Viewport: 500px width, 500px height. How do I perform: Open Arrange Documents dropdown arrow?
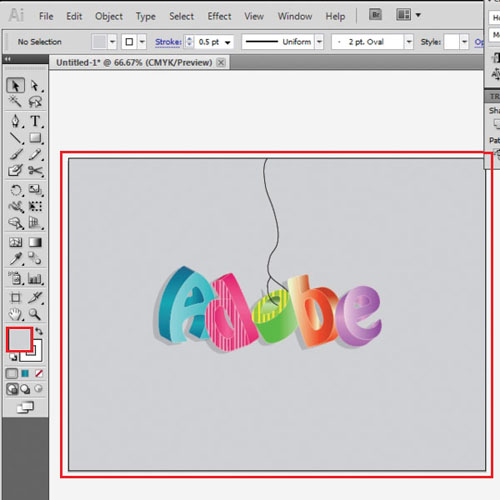[x=418, y=15]
